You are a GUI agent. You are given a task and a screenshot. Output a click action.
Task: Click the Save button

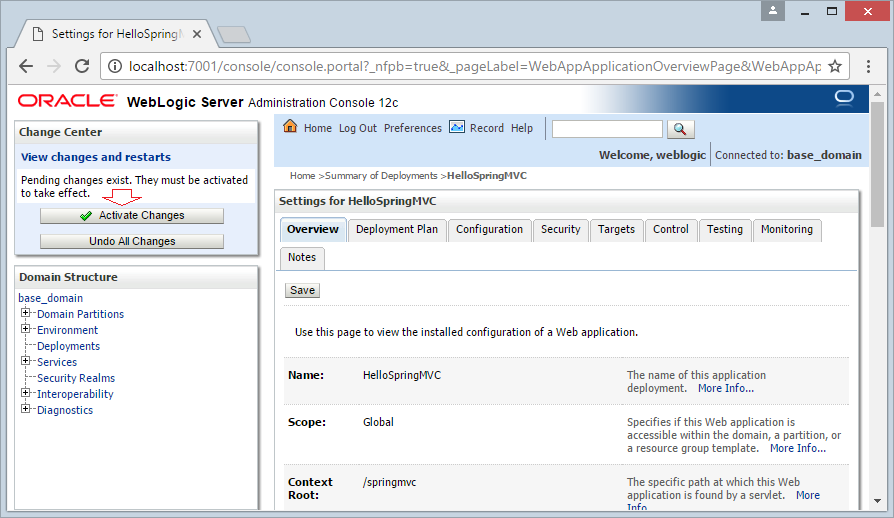tap(302, 291)
